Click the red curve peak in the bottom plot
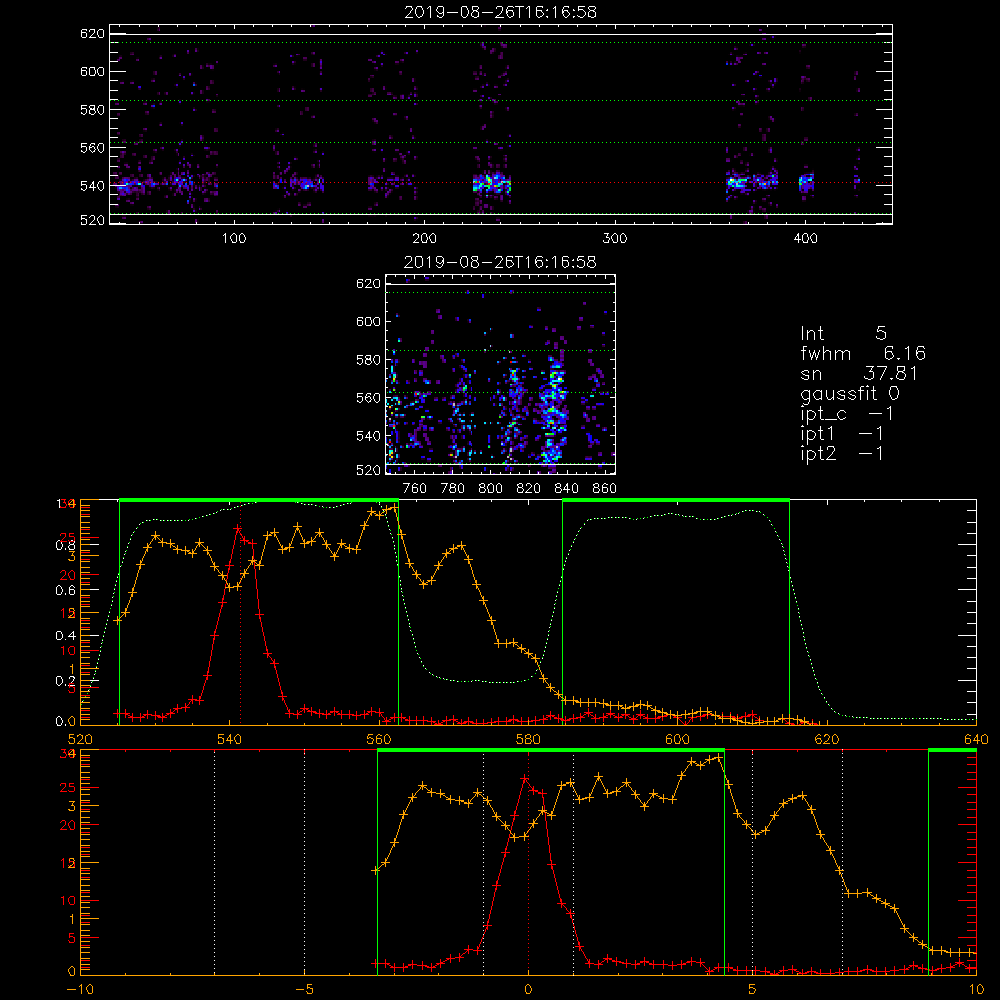Screen dimensions: 1000x1000 [525, 779]
